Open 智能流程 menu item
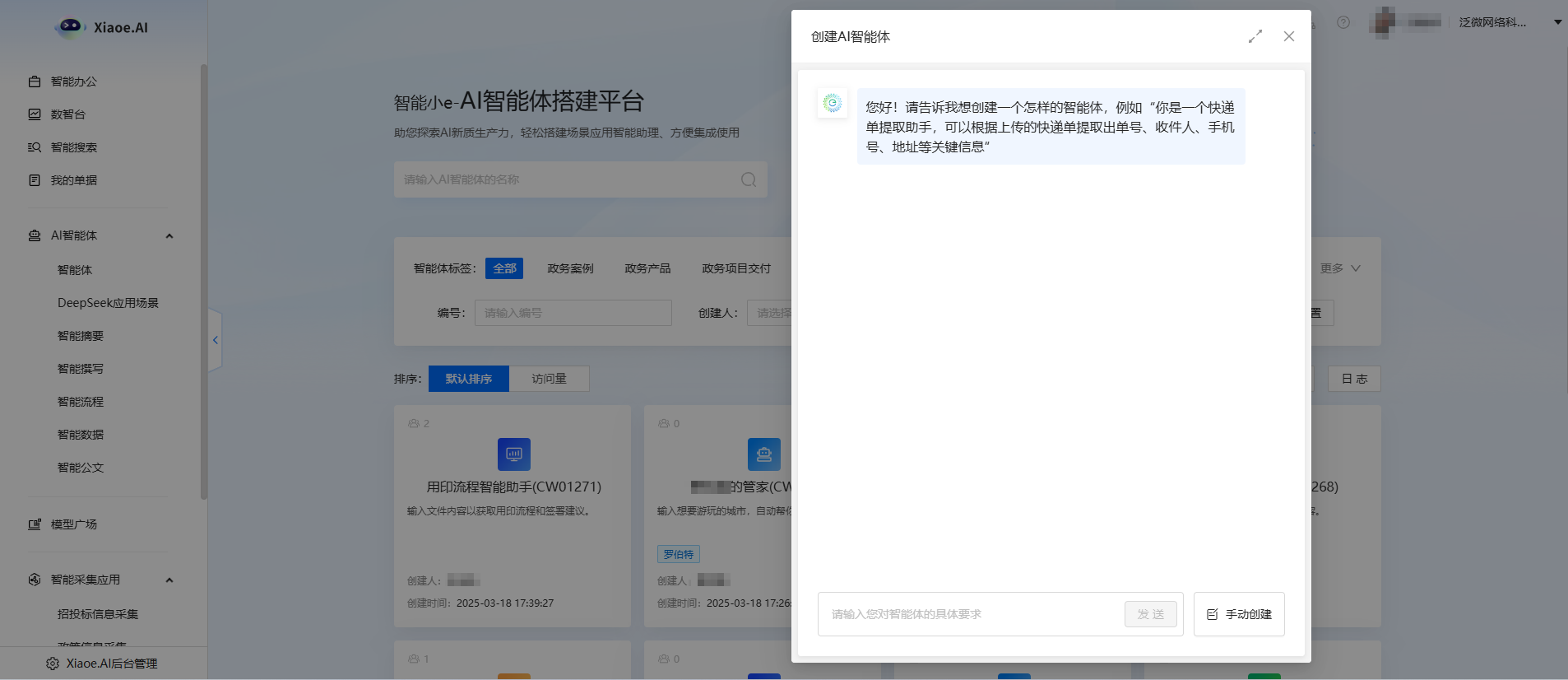 click(x=81, y=402)
